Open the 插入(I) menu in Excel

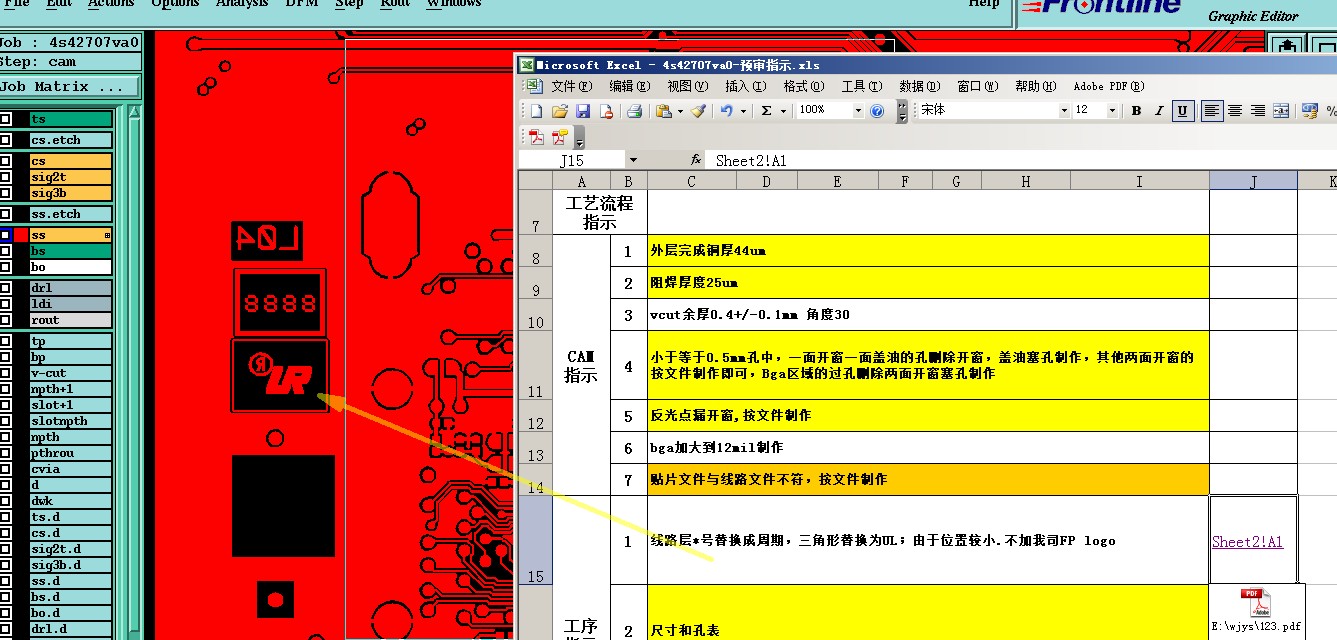(x=745, y=86)
